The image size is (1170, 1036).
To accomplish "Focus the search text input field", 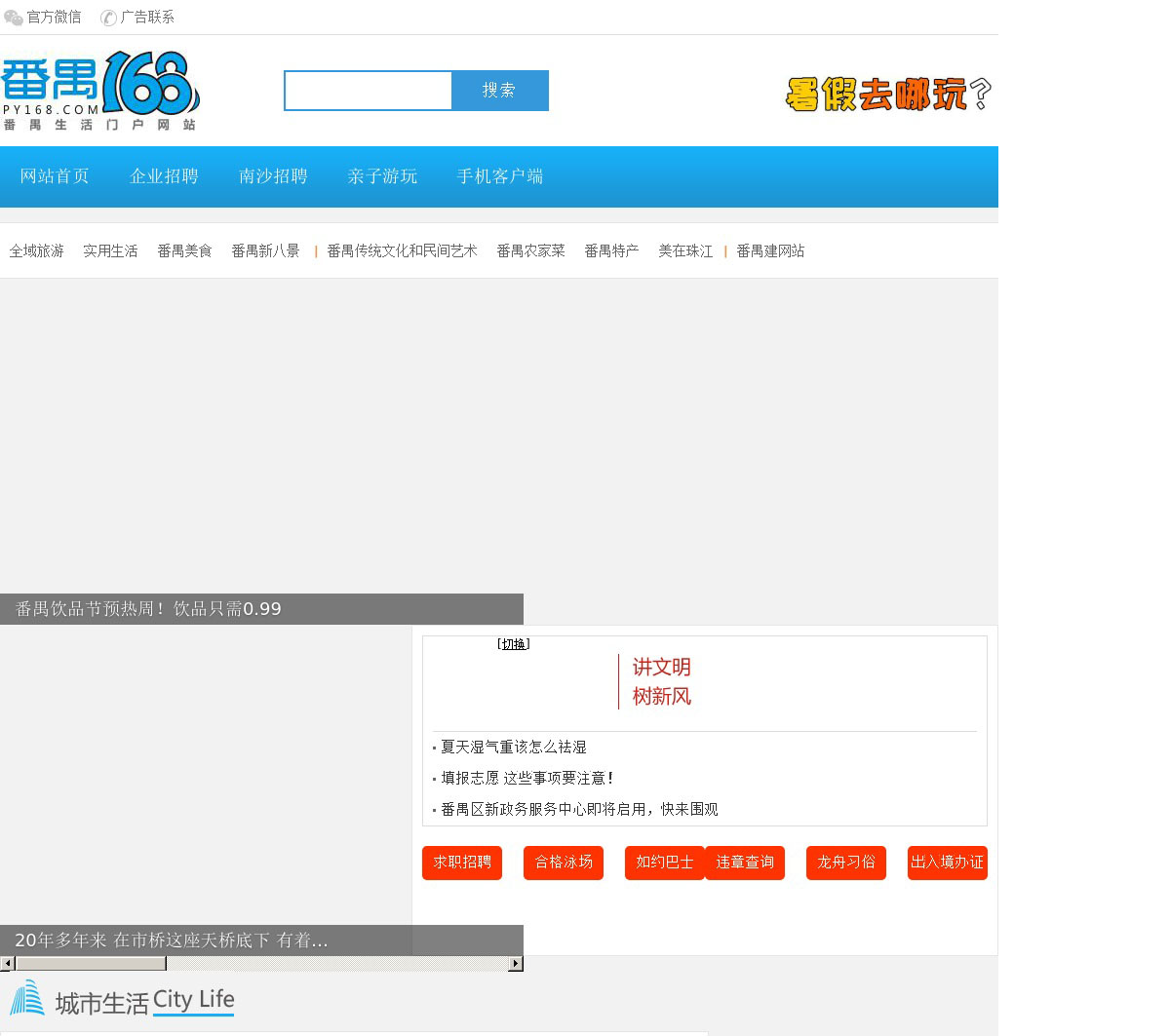I will coord(369,91).
